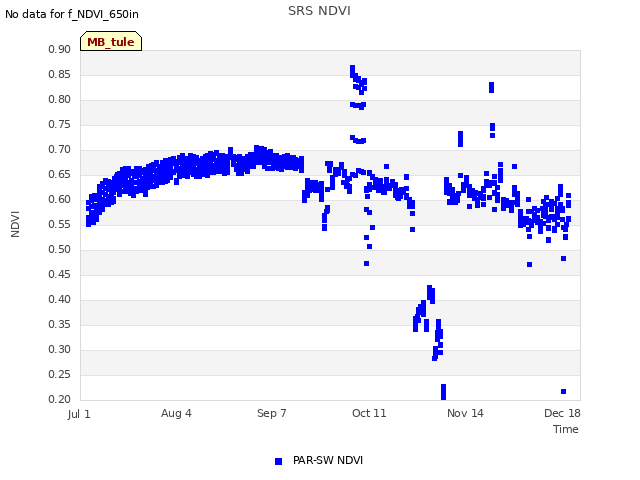The image size is (640, 480).
Task: Click the Jul 1 x-axis label
Action: coord(79,414)
